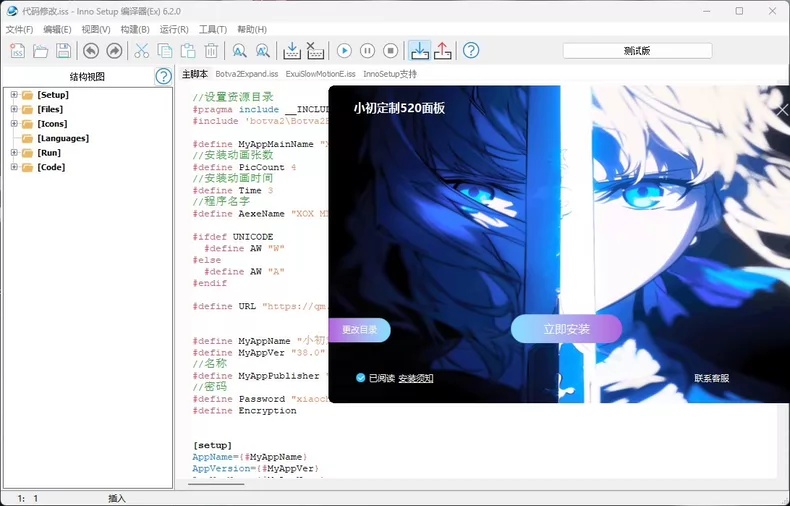The width and height of the screenshot is (790, 506).
Task: Create a new ISS script file
Action: [x=17, y=50]
